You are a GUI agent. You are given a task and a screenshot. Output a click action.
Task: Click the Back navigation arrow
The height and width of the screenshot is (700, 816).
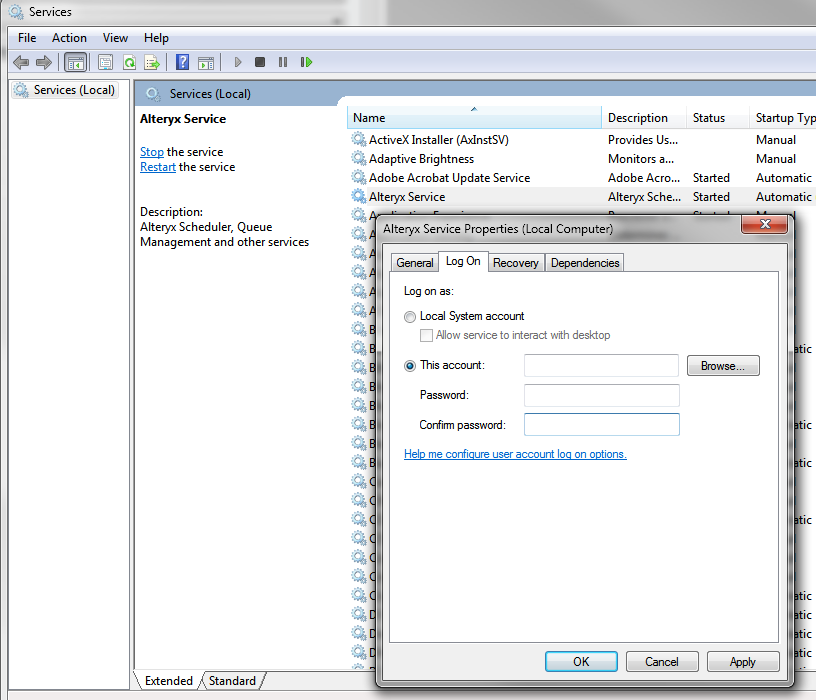pyautogui.click(x=21, y=62)
